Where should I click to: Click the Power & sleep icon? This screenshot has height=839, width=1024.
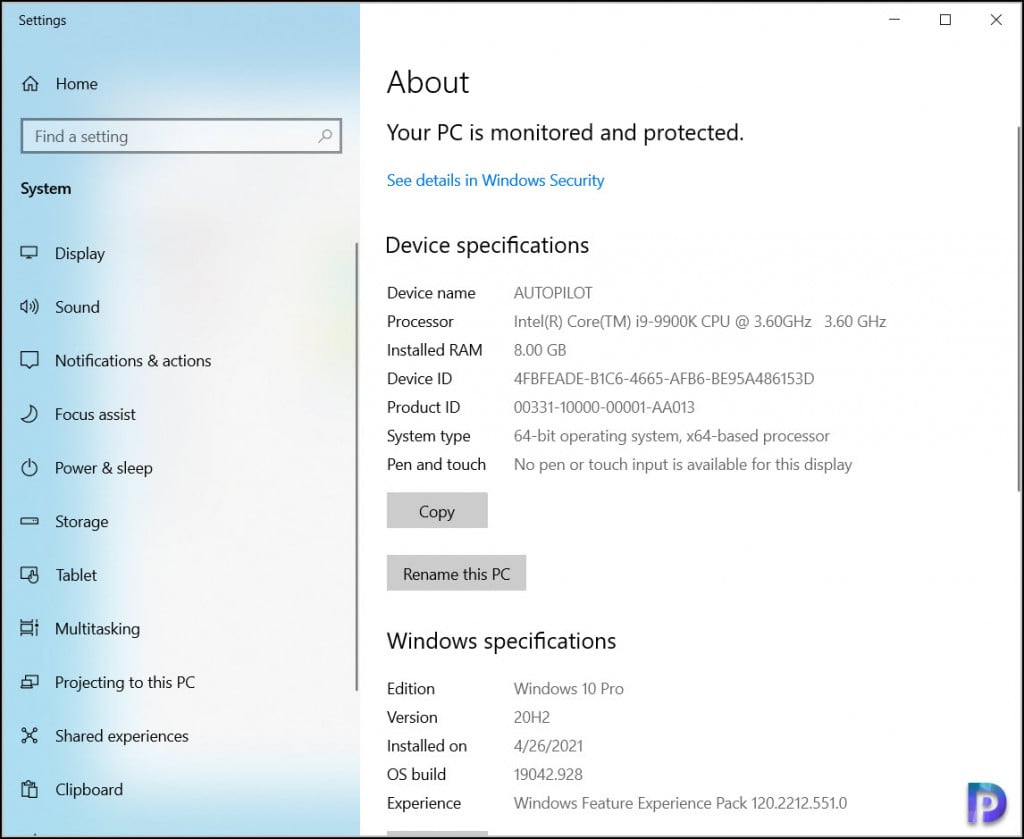coord(29,467)
